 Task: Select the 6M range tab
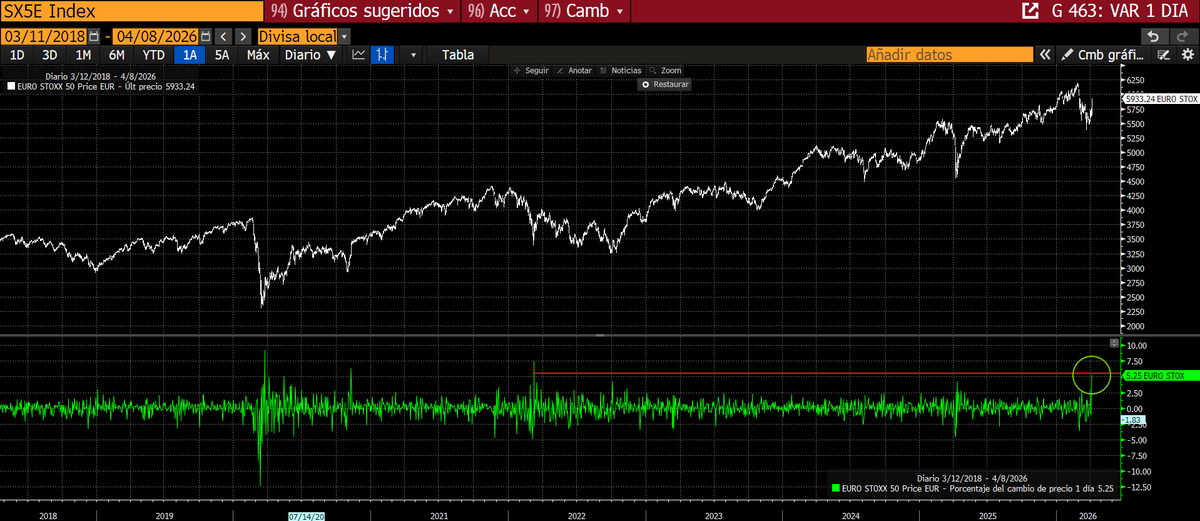click(117, 55)
